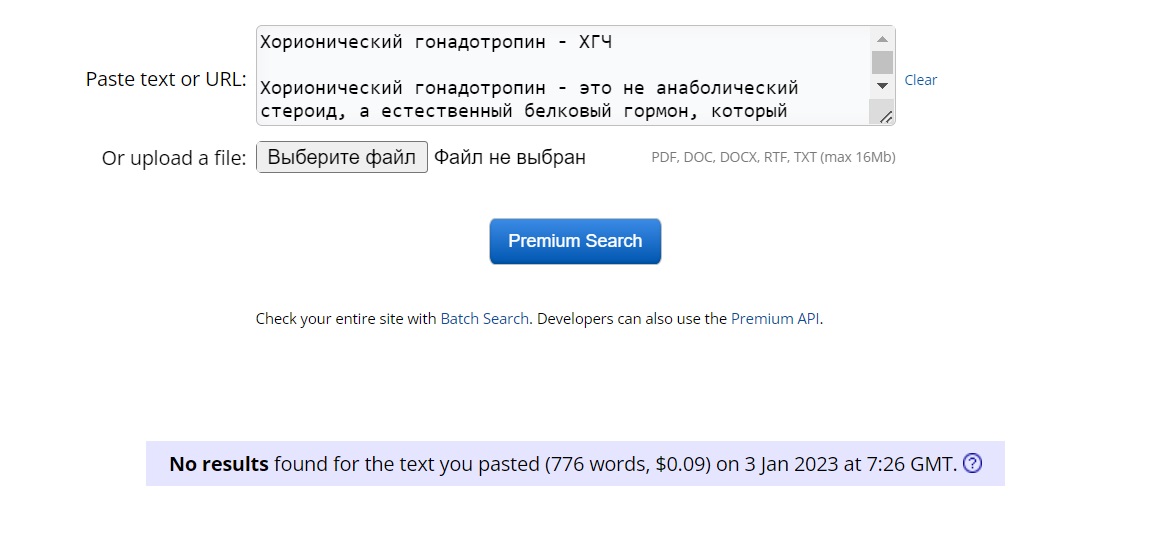The height and width of the screenshot is (537, 1165).
Task: Click the bold No results text
Action: tap(219, 464)
